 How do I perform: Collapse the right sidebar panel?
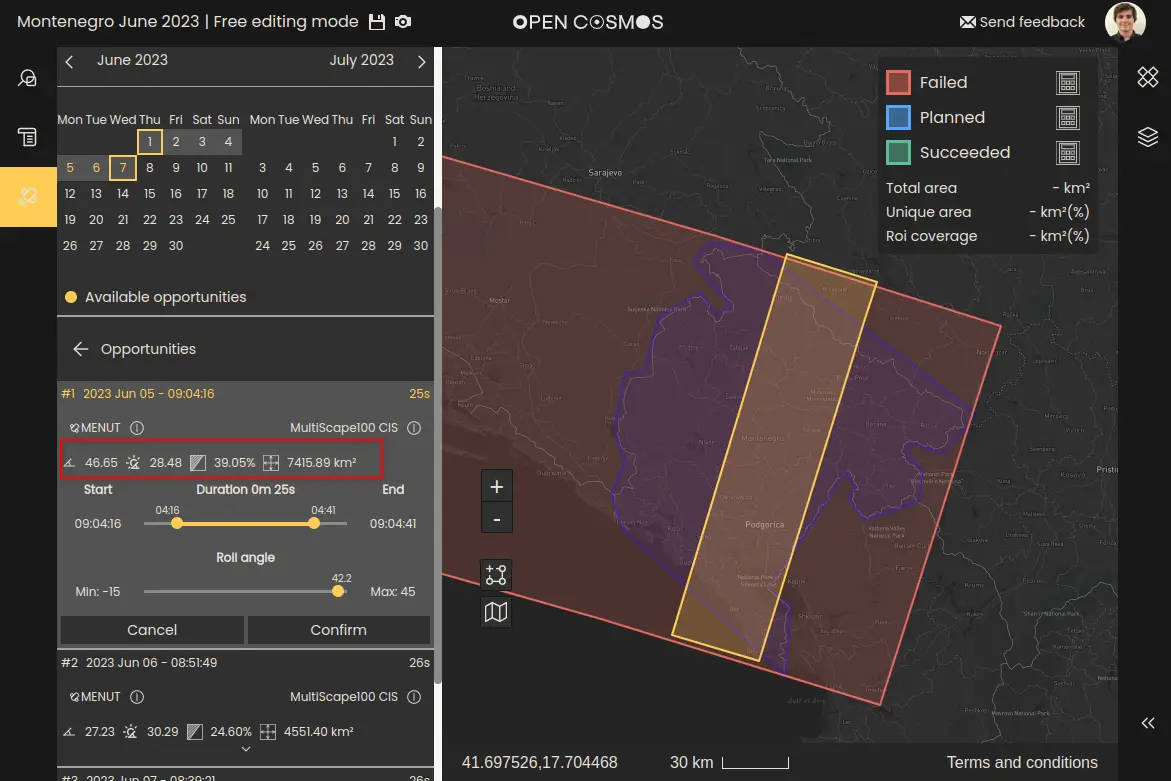(x=1147, y=724)
